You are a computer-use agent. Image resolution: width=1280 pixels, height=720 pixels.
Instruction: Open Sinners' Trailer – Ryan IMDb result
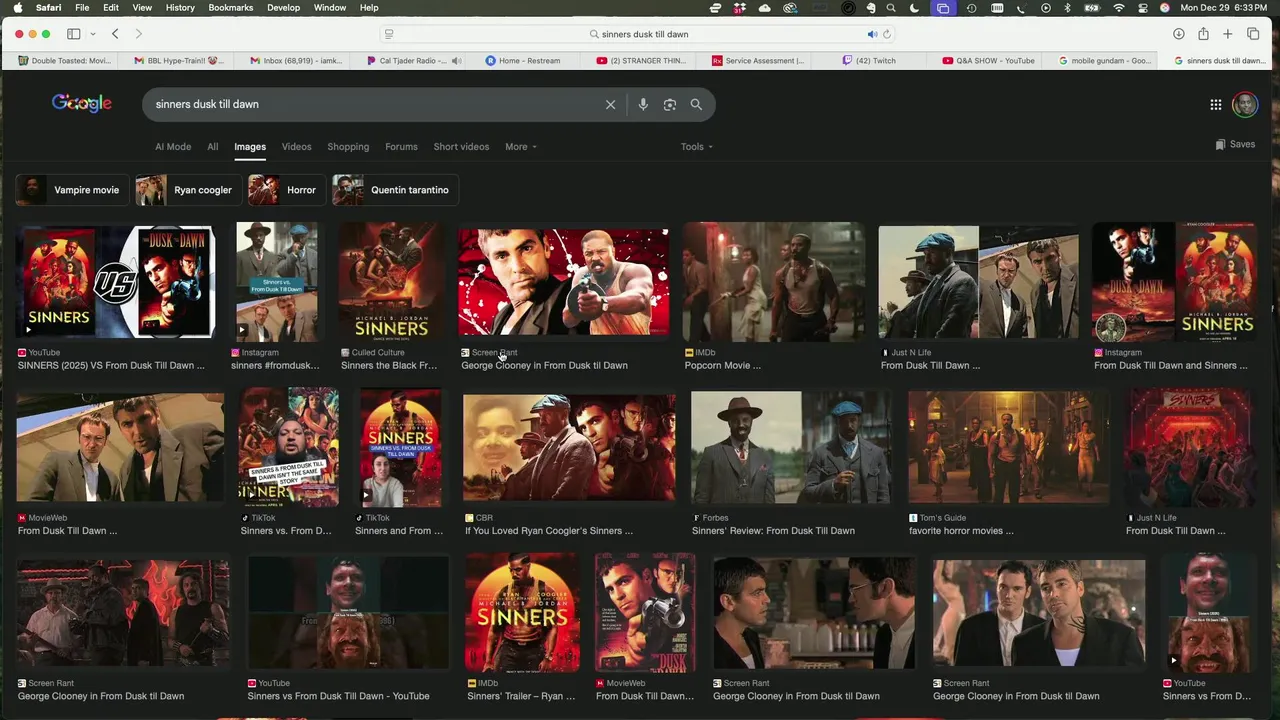point(522,613)
